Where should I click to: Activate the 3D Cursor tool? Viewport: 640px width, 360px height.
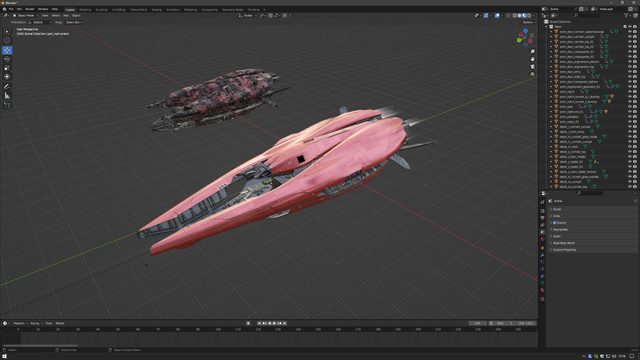7,40
